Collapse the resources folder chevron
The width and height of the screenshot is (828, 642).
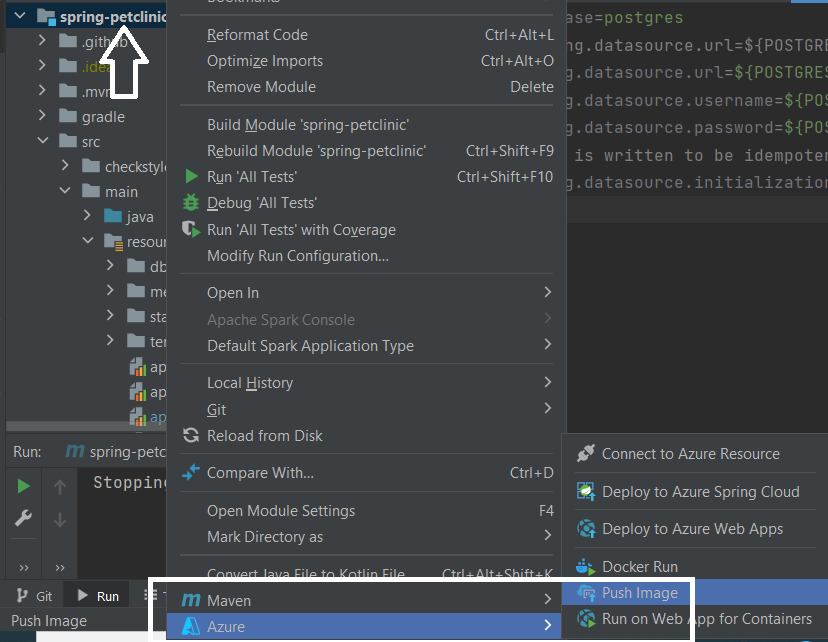(x=88, y=241)
